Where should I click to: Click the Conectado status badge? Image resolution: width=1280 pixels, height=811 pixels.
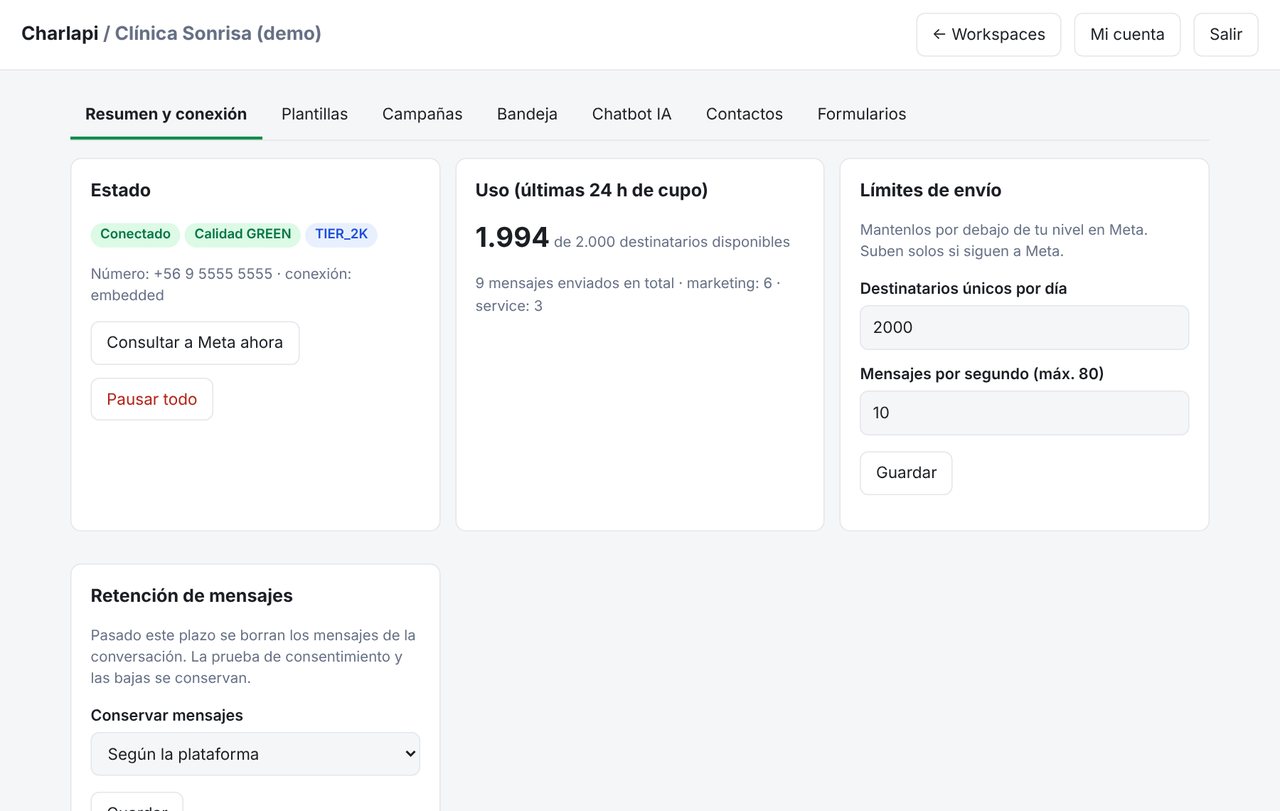tap(135, 234)
